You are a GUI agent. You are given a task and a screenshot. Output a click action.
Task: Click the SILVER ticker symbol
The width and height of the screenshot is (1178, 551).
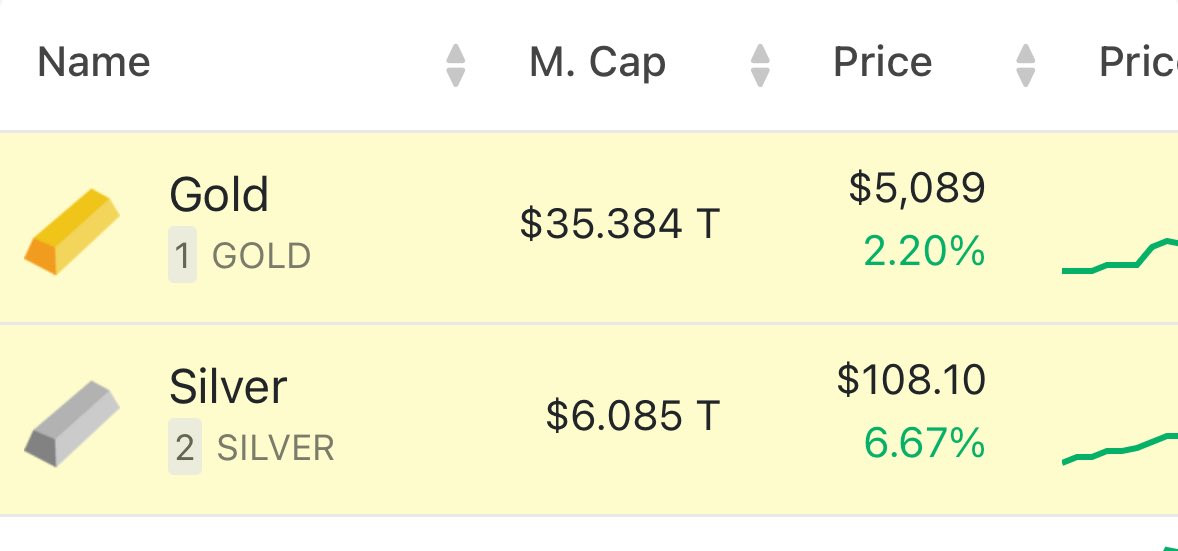[x=275, y=449]
